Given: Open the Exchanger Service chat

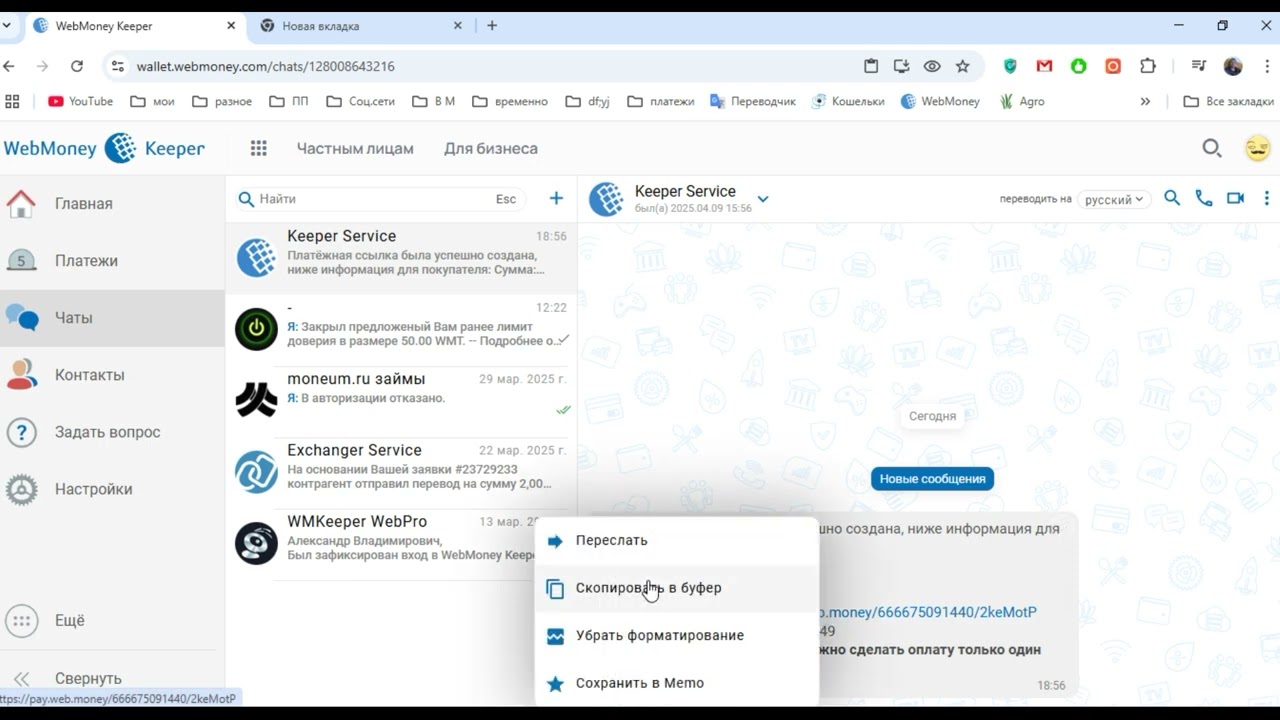Looking at the screenshot, I should tap(401, 470).
